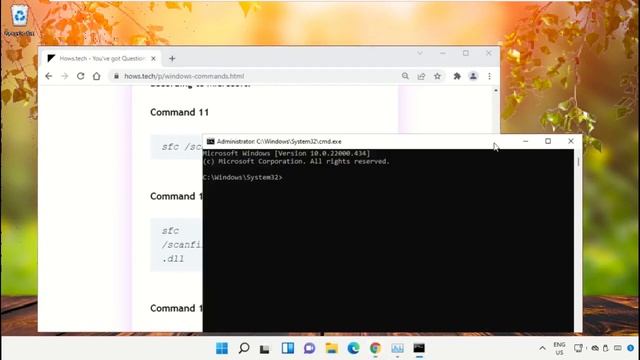Image resolution: width=640 pixels, height=360 pixels.
Task: Reload the hows.tech page
Action: (x=80, y=76)
